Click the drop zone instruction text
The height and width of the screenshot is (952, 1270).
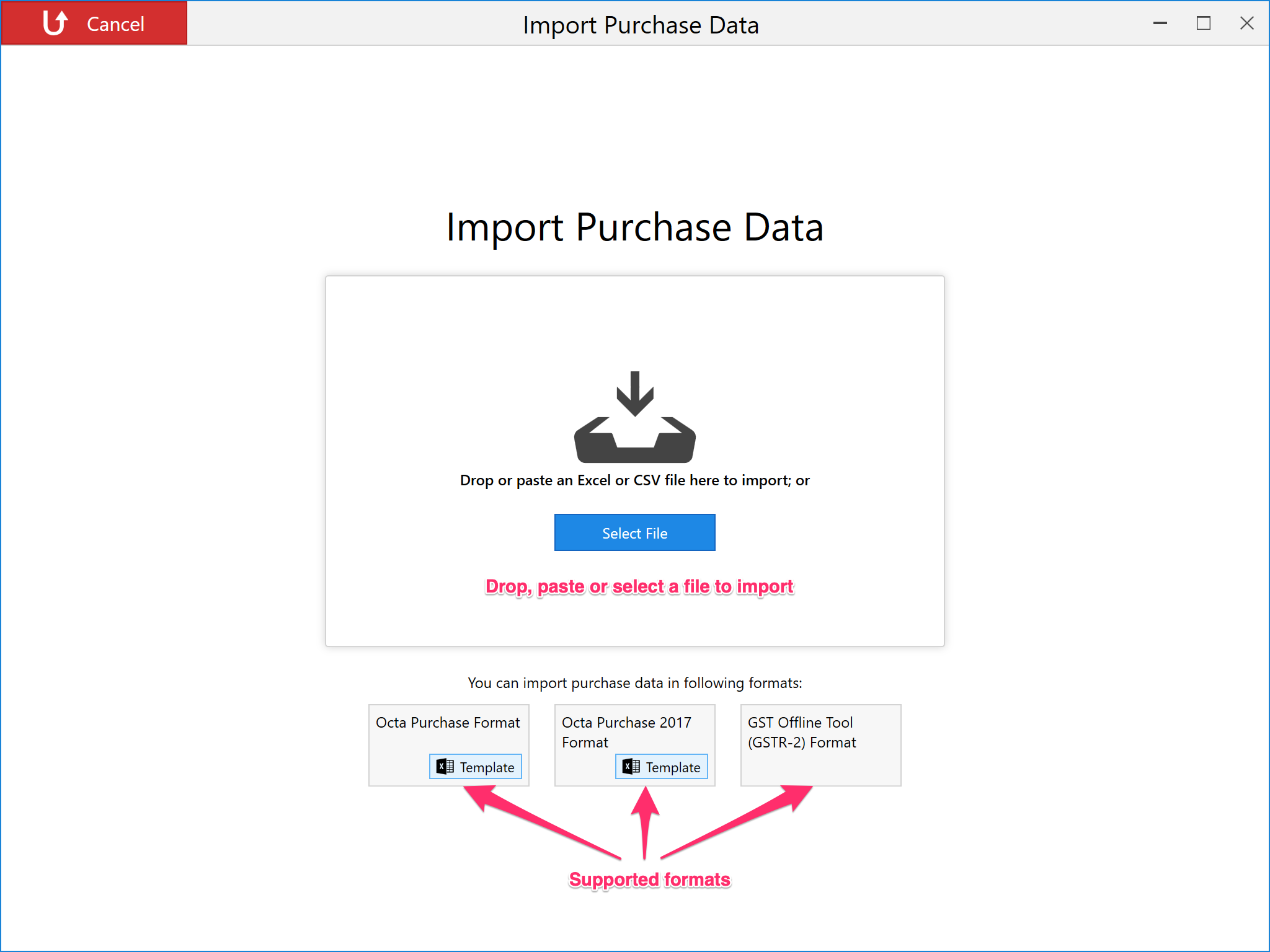tap(634, 480)
